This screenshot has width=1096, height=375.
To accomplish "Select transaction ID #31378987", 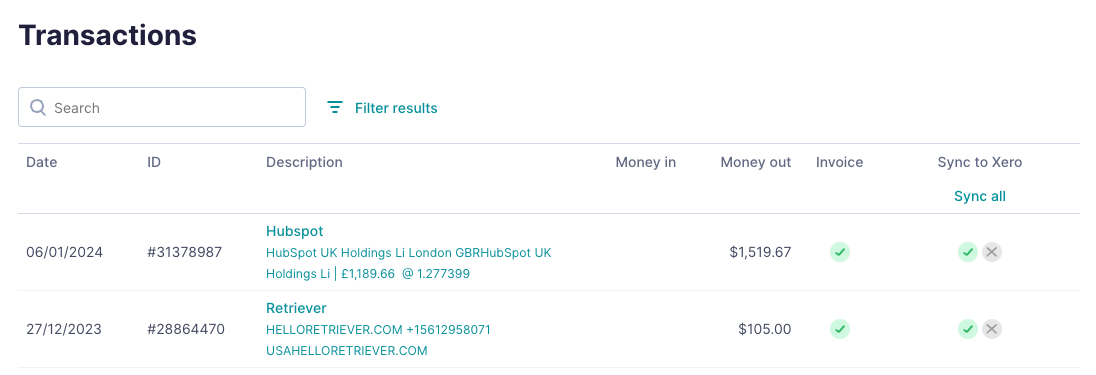I will [x=185, y=252].
